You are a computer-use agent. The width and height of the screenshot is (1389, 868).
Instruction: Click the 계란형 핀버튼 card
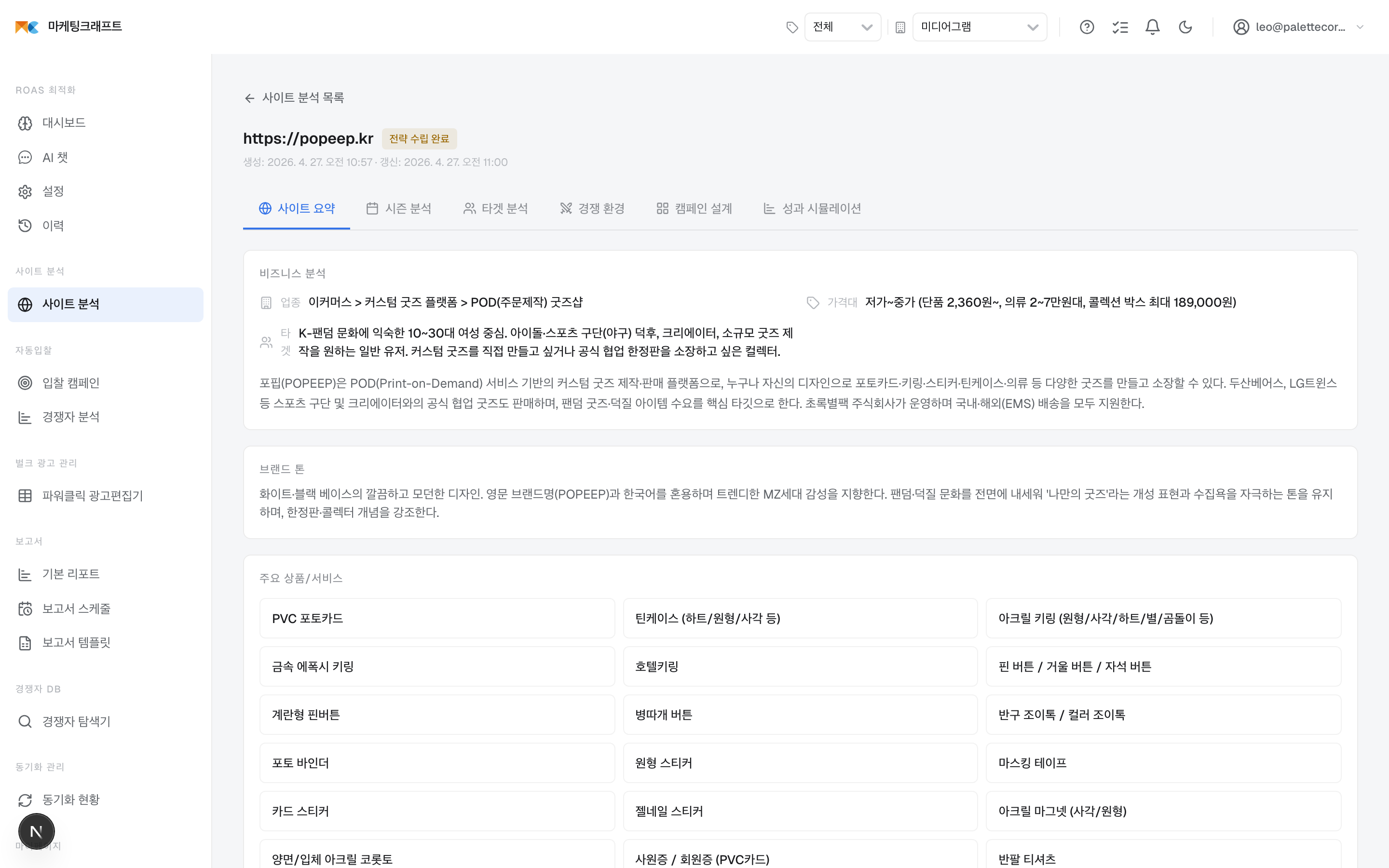pyautogui.click(x=437, y=715)
